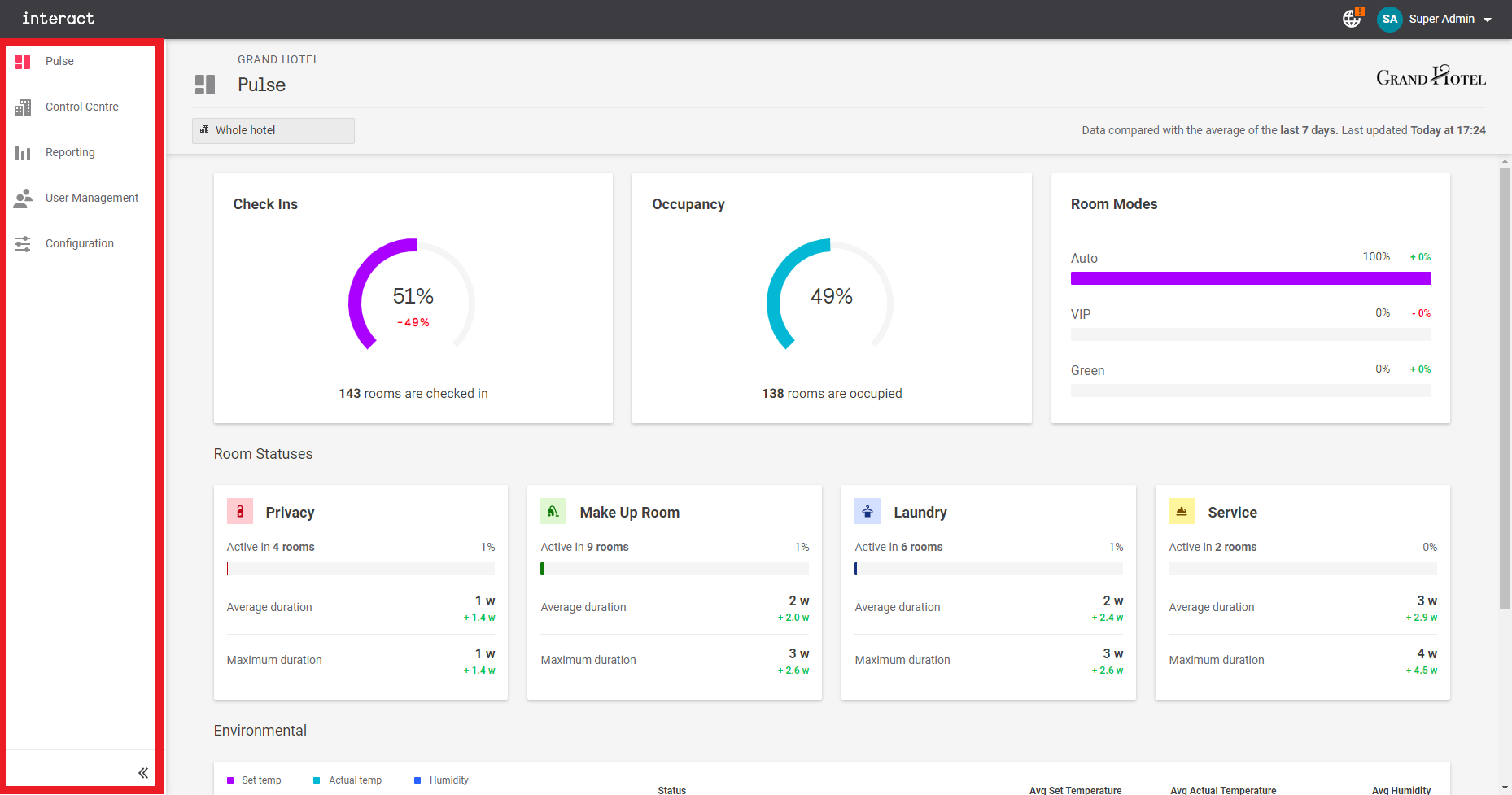The image size is (1512, 795).
Task: Click the Configuration sliders icon
Action: (23, 243)
